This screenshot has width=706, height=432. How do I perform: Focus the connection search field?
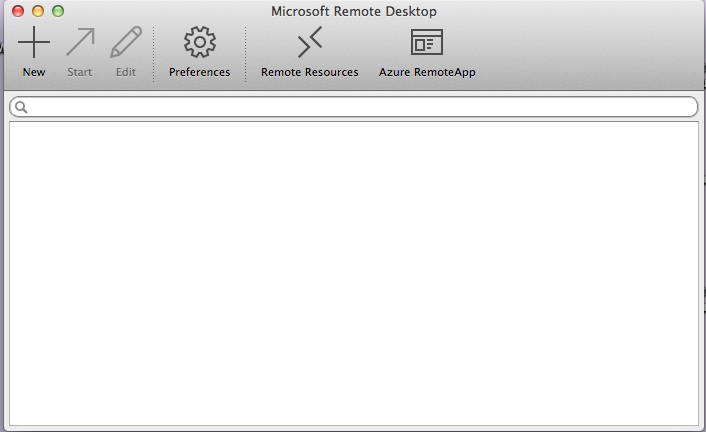pos(353,107)
